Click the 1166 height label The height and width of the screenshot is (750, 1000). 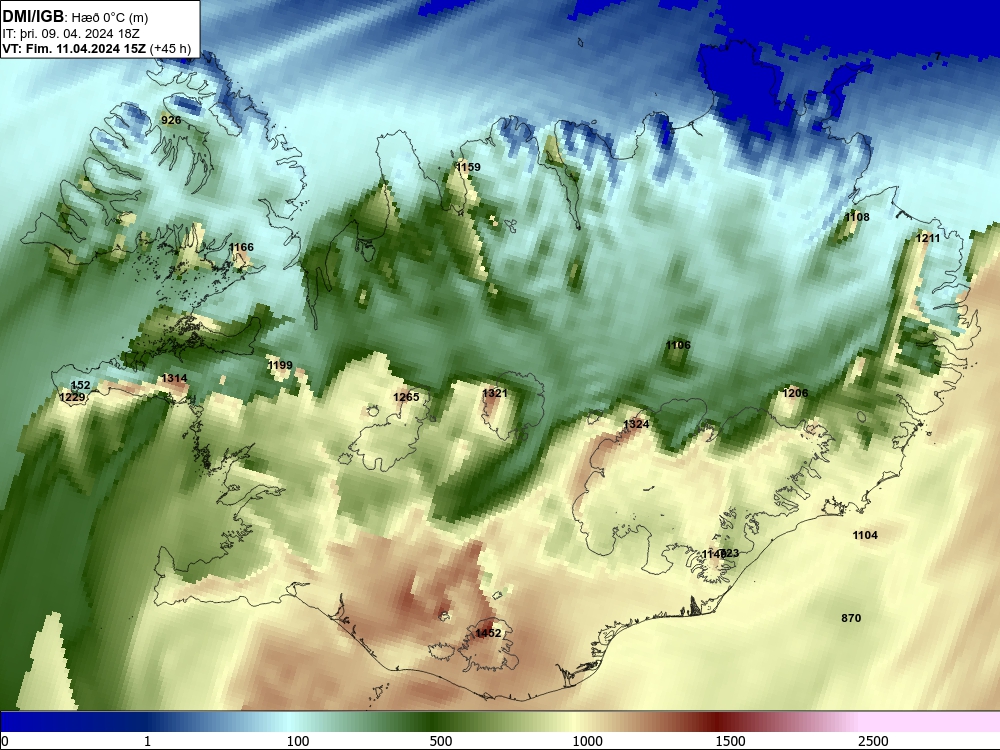pyautogui.click(x=241, y=247)
